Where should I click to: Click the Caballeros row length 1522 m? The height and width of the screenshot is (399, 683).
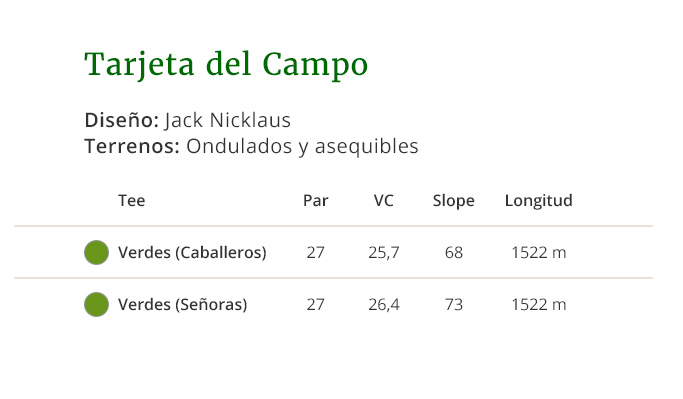538,253
